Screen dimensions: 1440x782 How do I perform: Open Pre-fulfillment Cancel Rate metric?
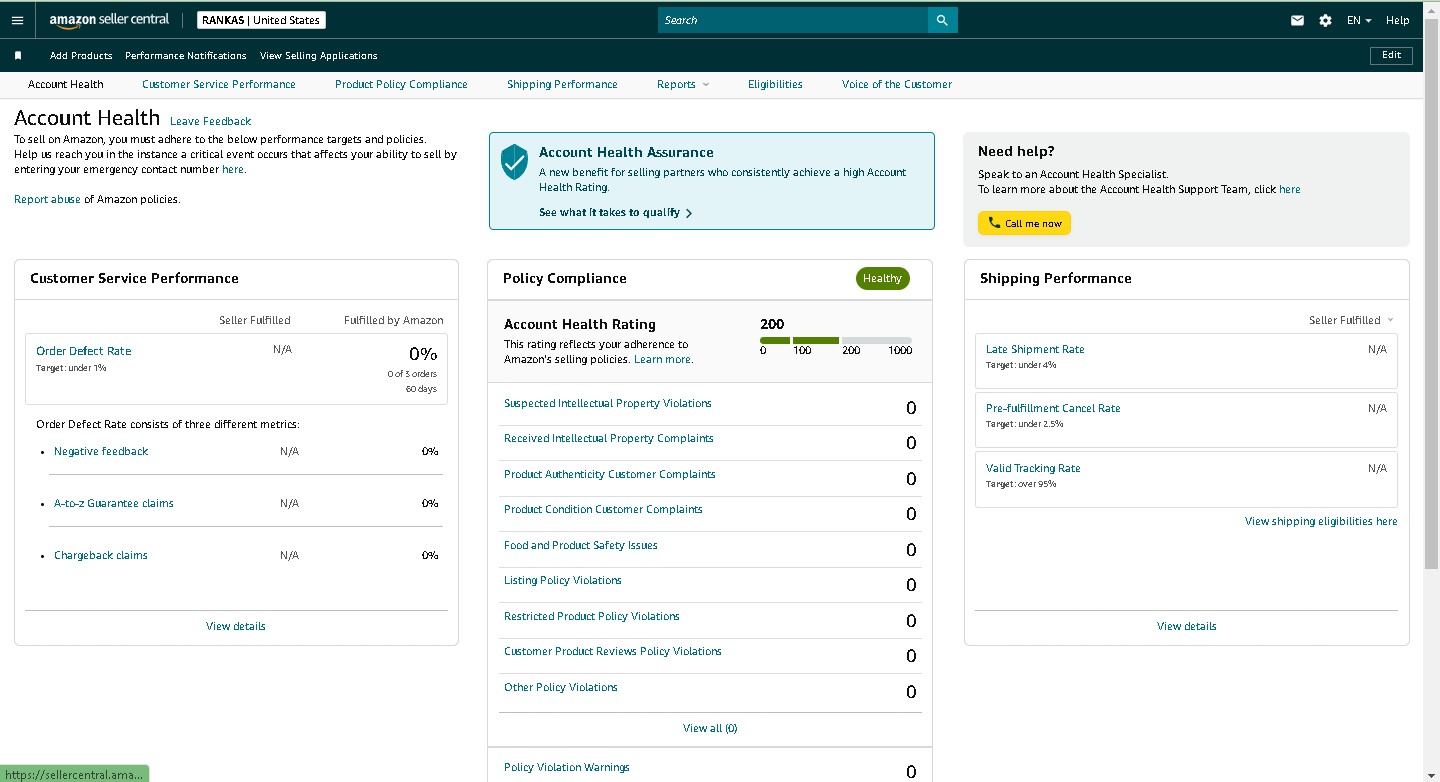[1053, 409]
